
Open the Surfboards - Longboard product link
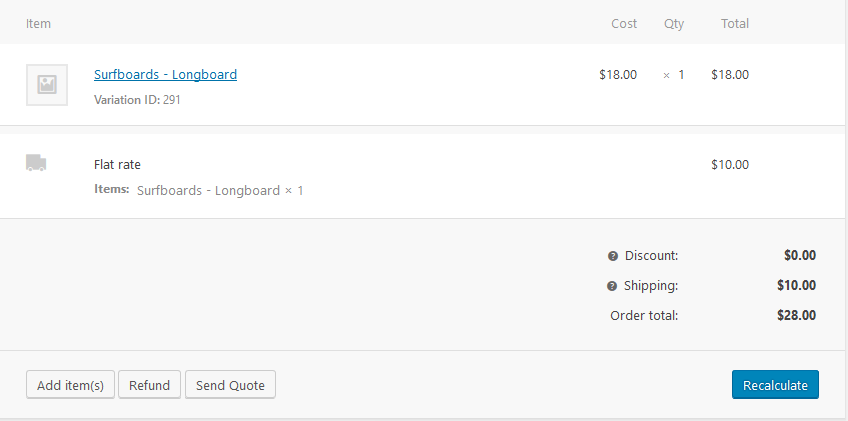(x=165, y=74)
